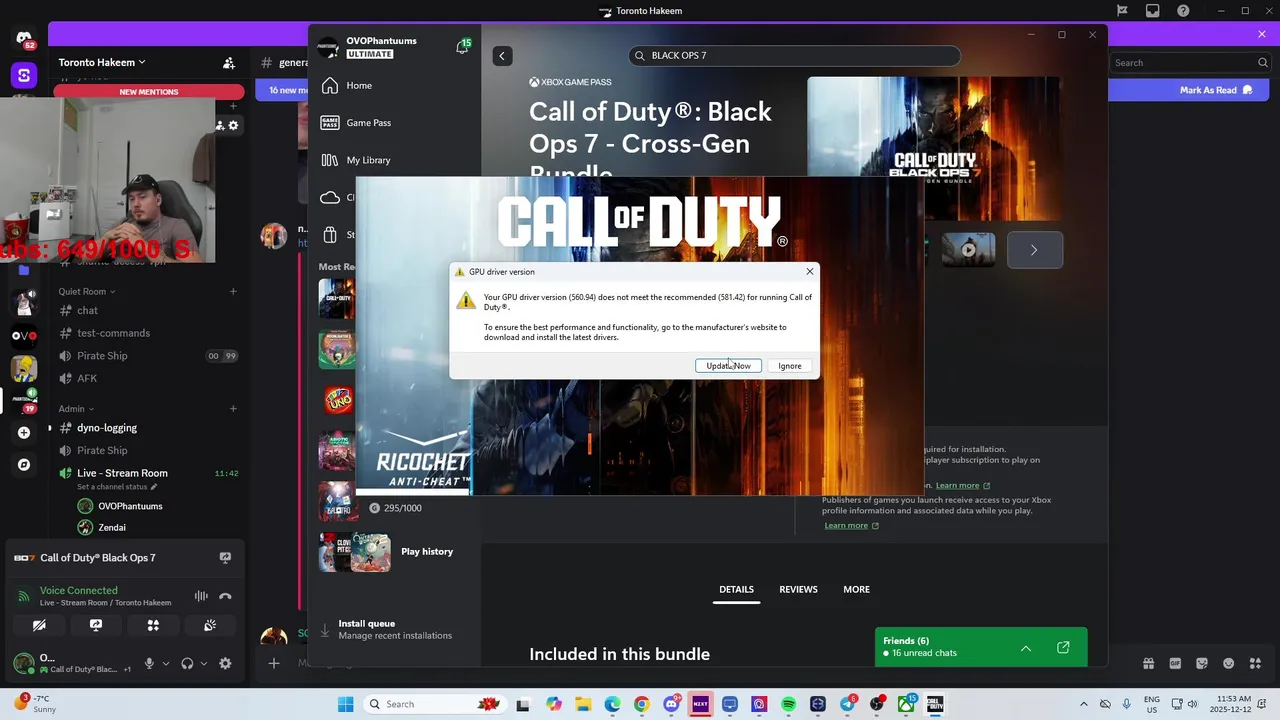Toggle noise suppression waveform icon

click(201, 596)
